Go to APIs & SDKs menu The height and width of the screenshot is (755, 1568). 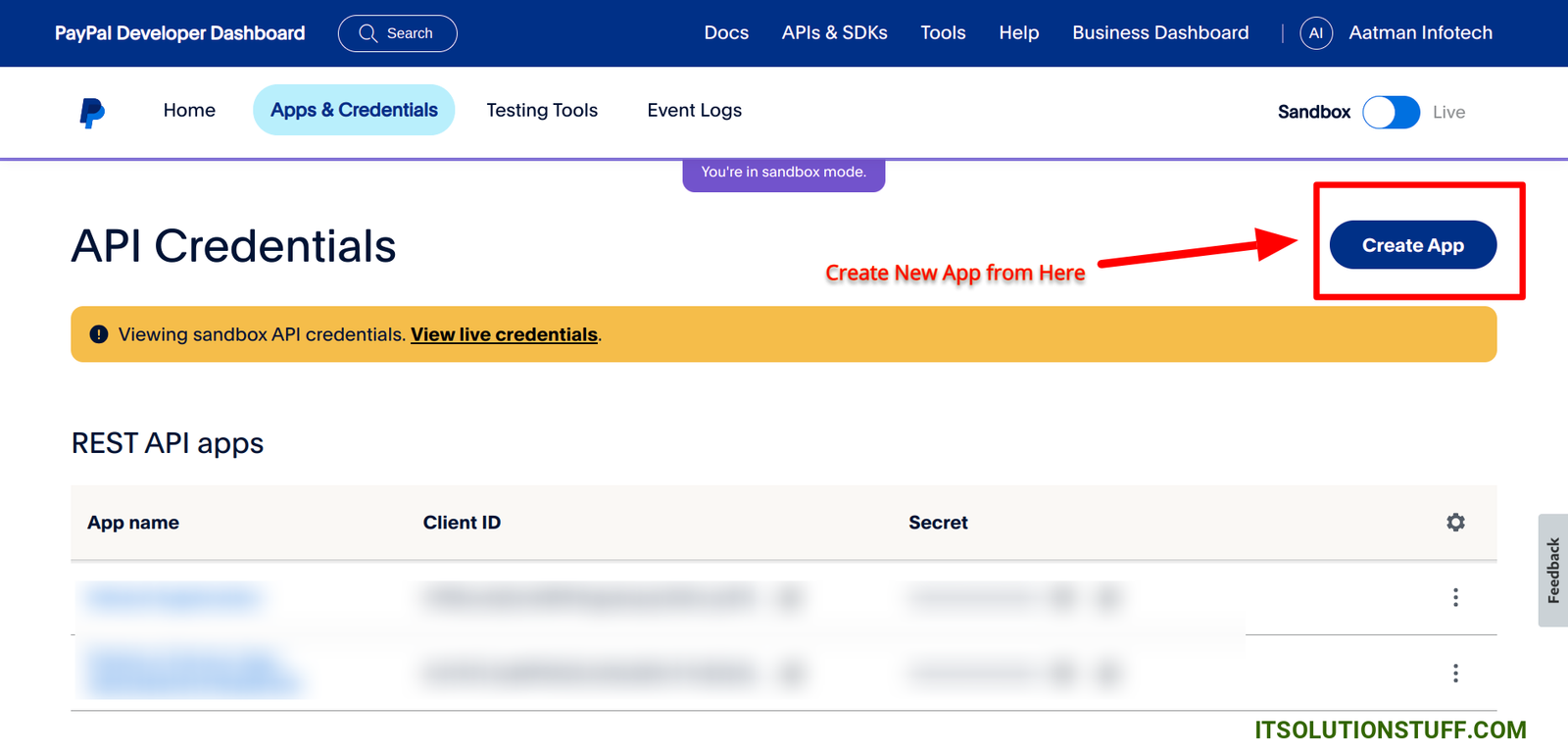click(x=834, y=33)
